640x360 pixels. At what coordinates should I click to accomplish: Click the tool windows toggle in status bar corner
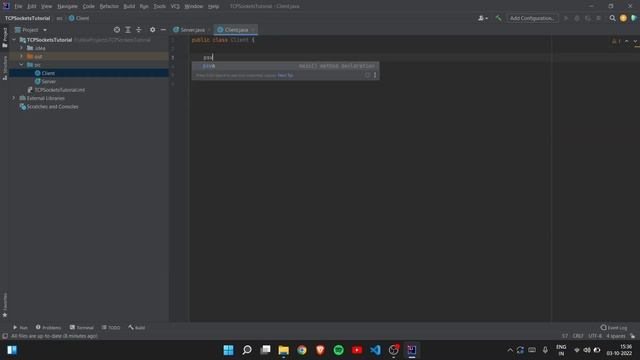tap(5, 336)
